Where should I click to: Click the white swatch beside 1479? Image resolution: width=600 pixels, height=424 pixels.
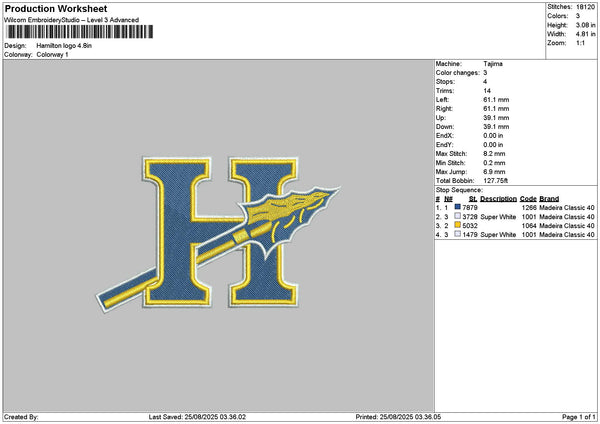457,234
